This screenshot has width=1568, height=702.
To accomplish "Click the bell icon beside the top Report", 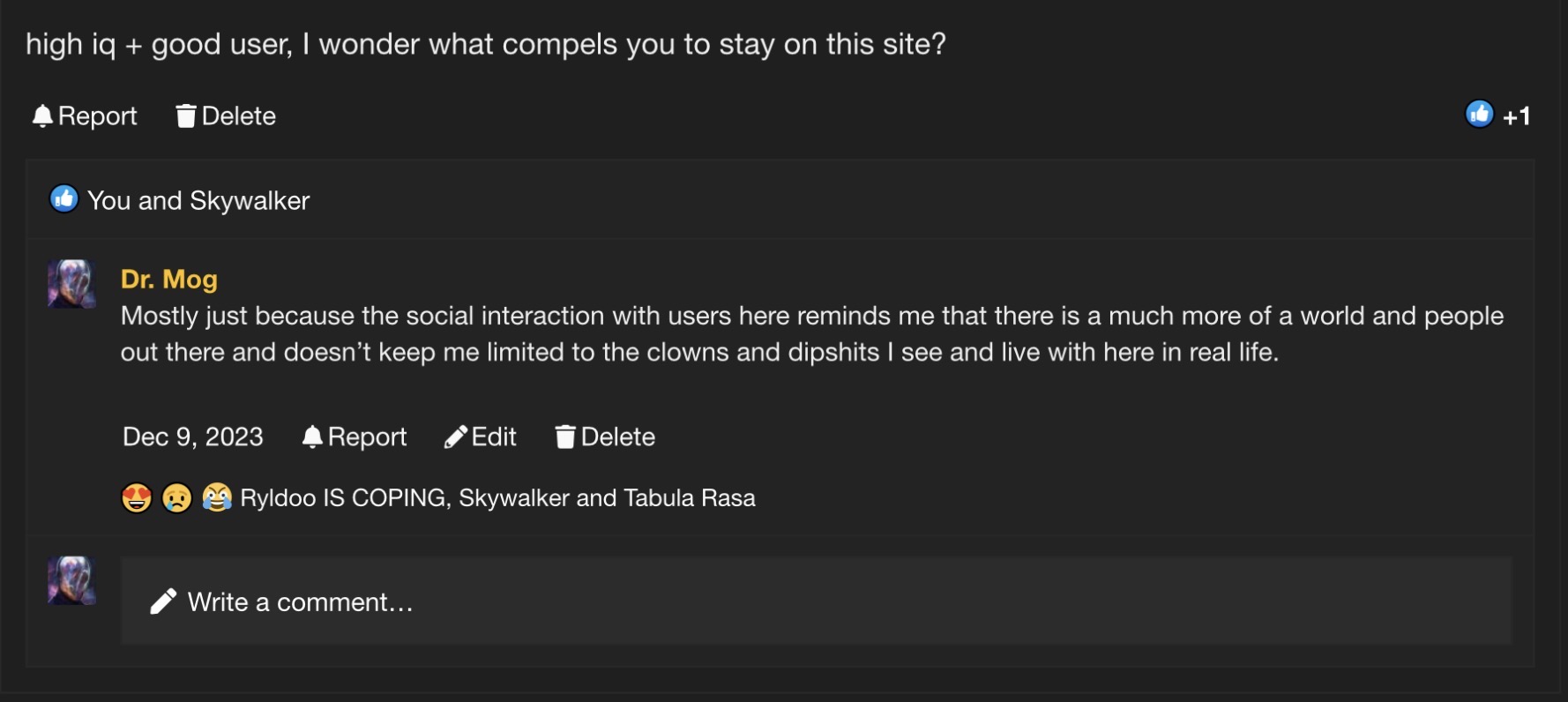I will click(42, 116).
